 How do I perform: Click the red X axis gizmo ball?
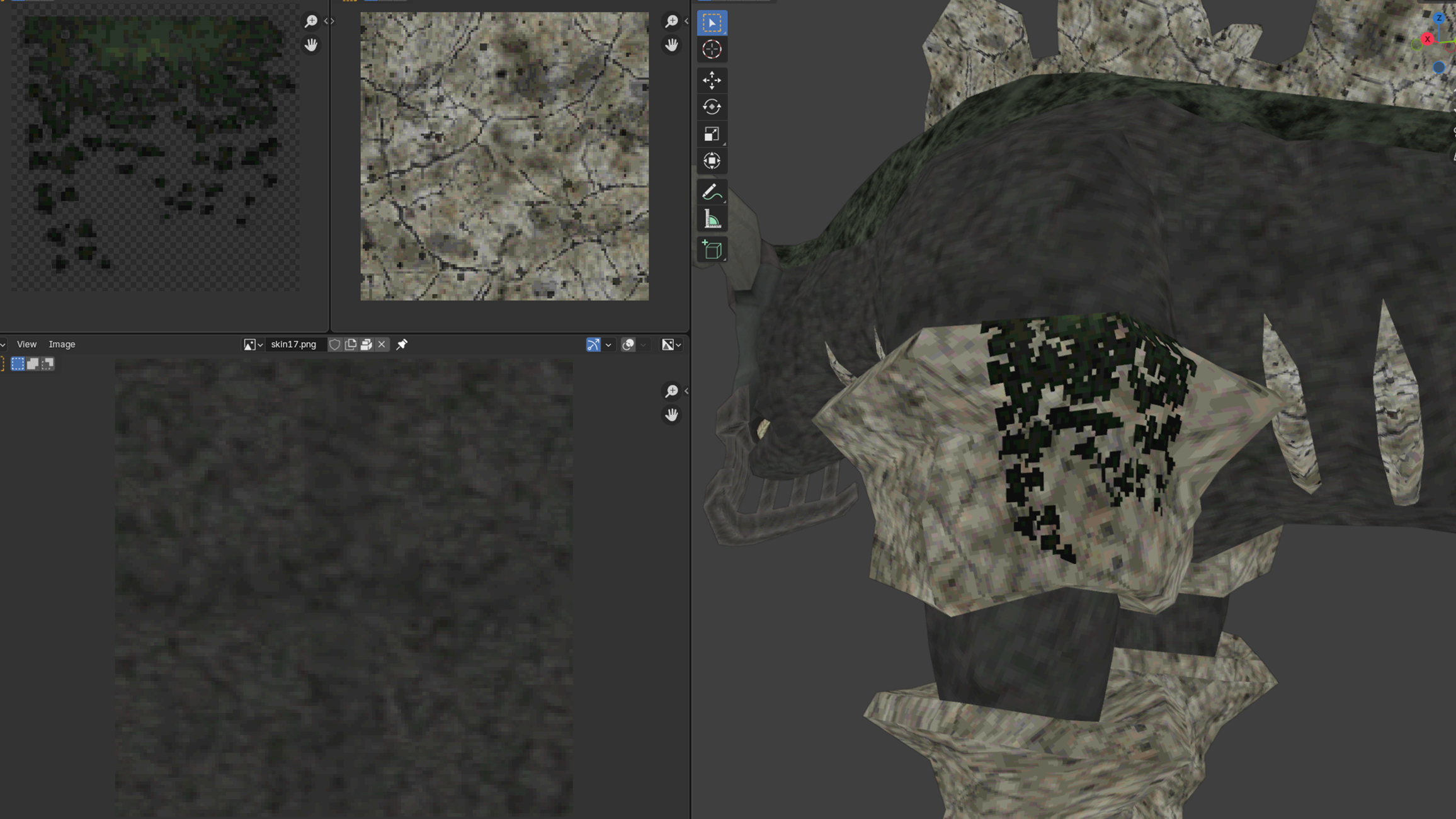click(x=1427, y=40)
